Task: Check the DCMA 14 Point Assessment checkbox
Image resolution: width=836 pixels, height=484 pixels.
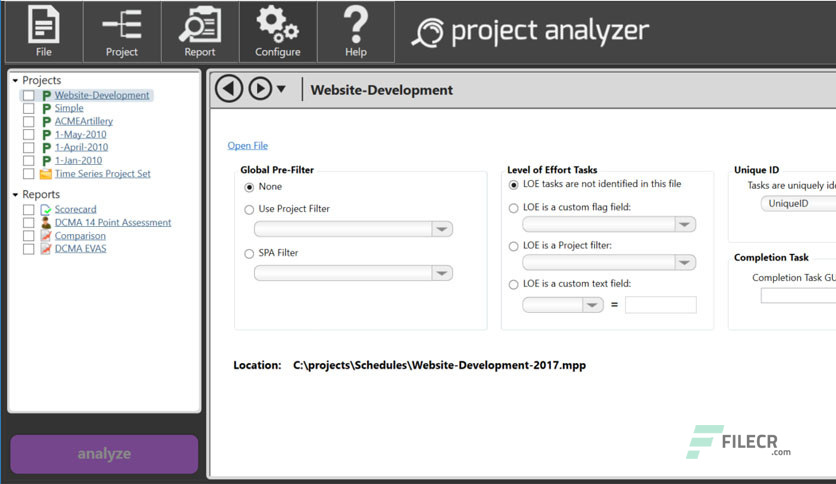Action: click(x=29, y=222)
